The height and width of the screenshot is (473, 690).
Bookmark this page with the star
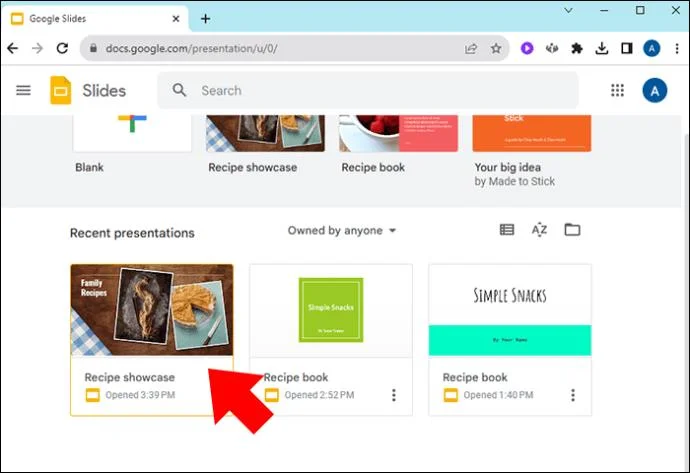496,48
